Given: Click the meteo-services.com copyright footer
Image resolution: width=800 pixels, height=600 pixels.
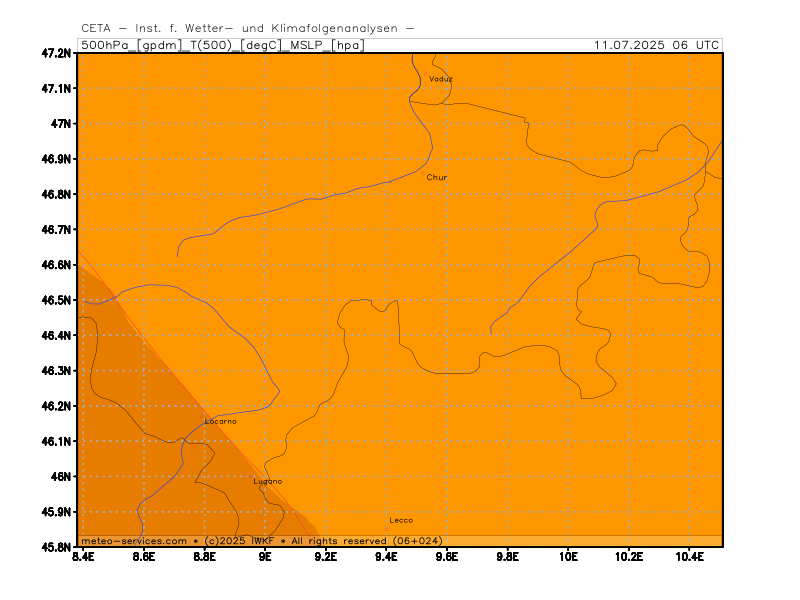Looking at the screenshot, I should [x=262, y=541].
